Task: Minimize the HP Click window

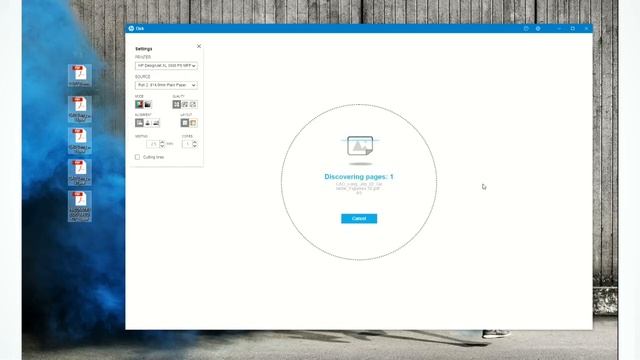Action: [559, 29]
